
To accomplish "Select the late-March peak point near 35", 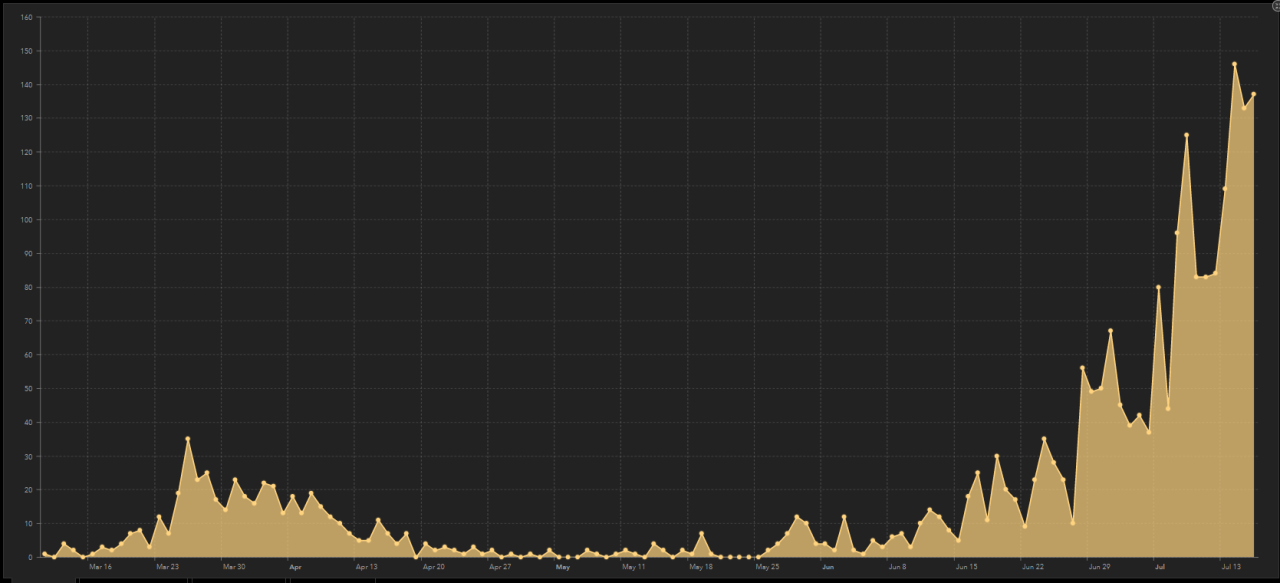I will (187, 439).
